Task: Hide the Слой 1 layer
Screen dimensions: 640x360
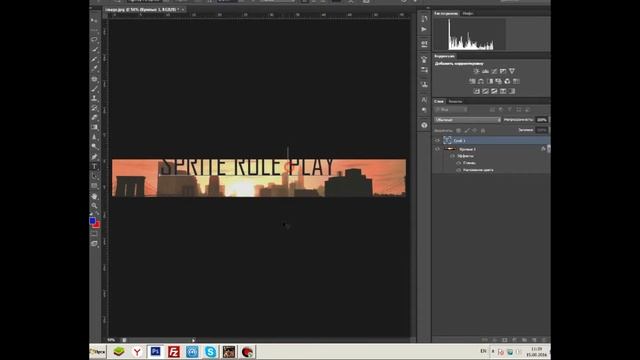Action: (x=437, y=140)
